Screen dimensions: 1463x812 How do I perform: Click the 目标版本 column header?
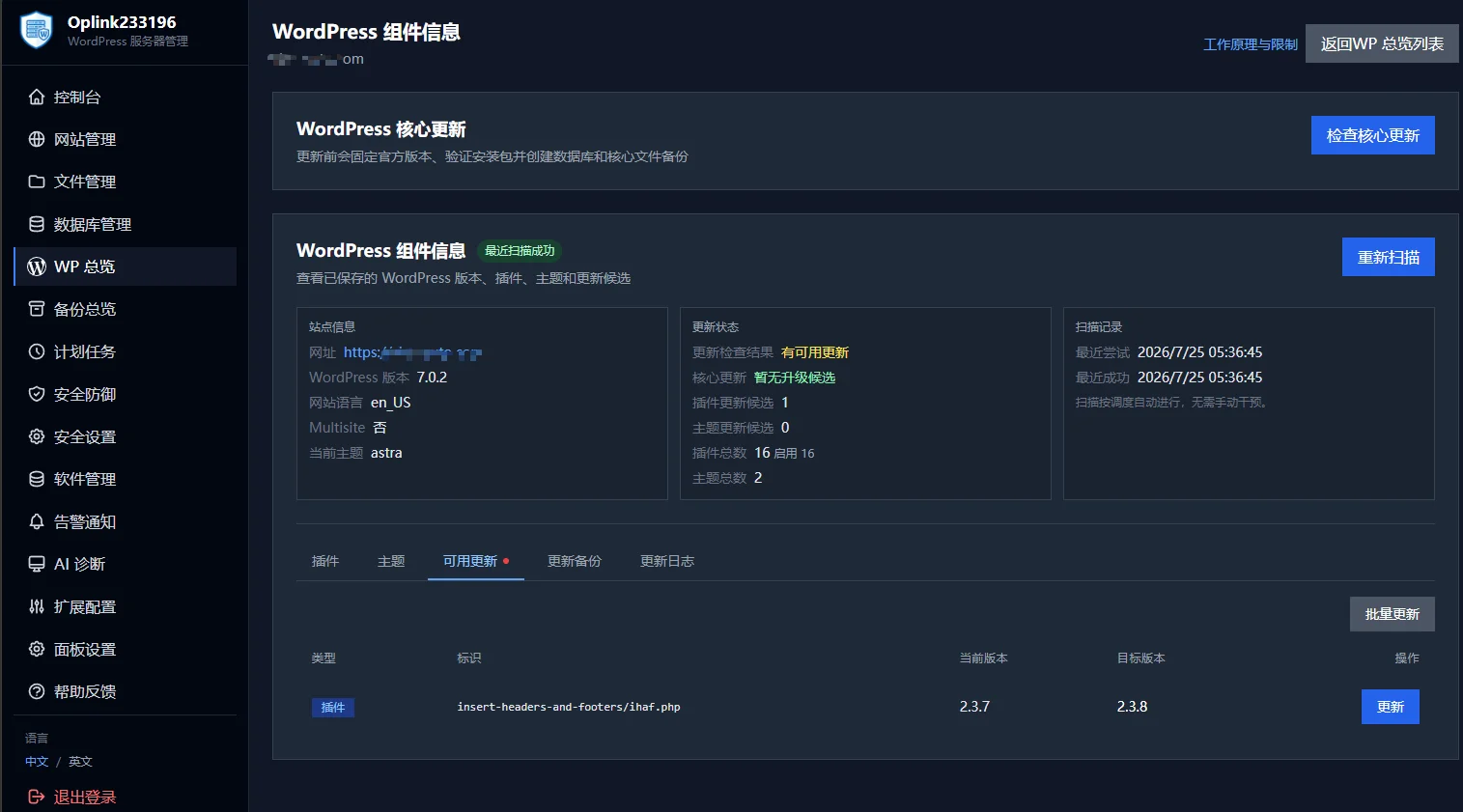point(1140,658)
